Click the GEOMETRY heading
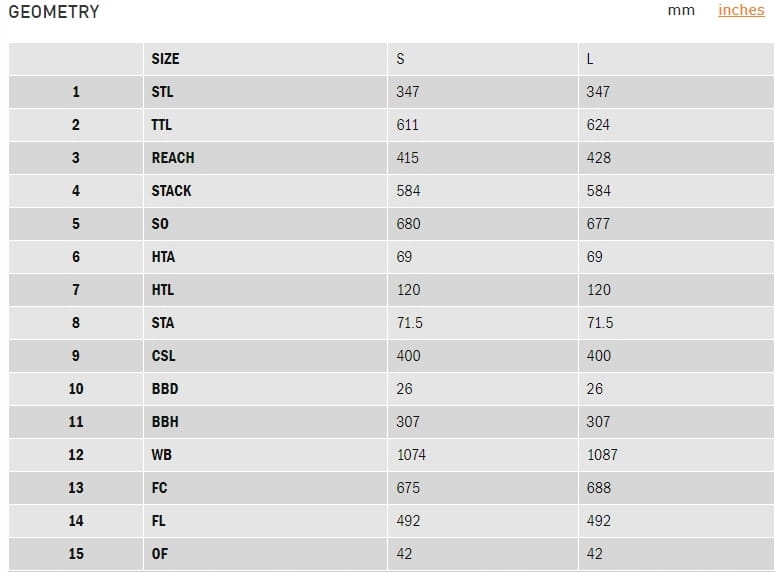 pyautogui.click(x=54, y=12)
